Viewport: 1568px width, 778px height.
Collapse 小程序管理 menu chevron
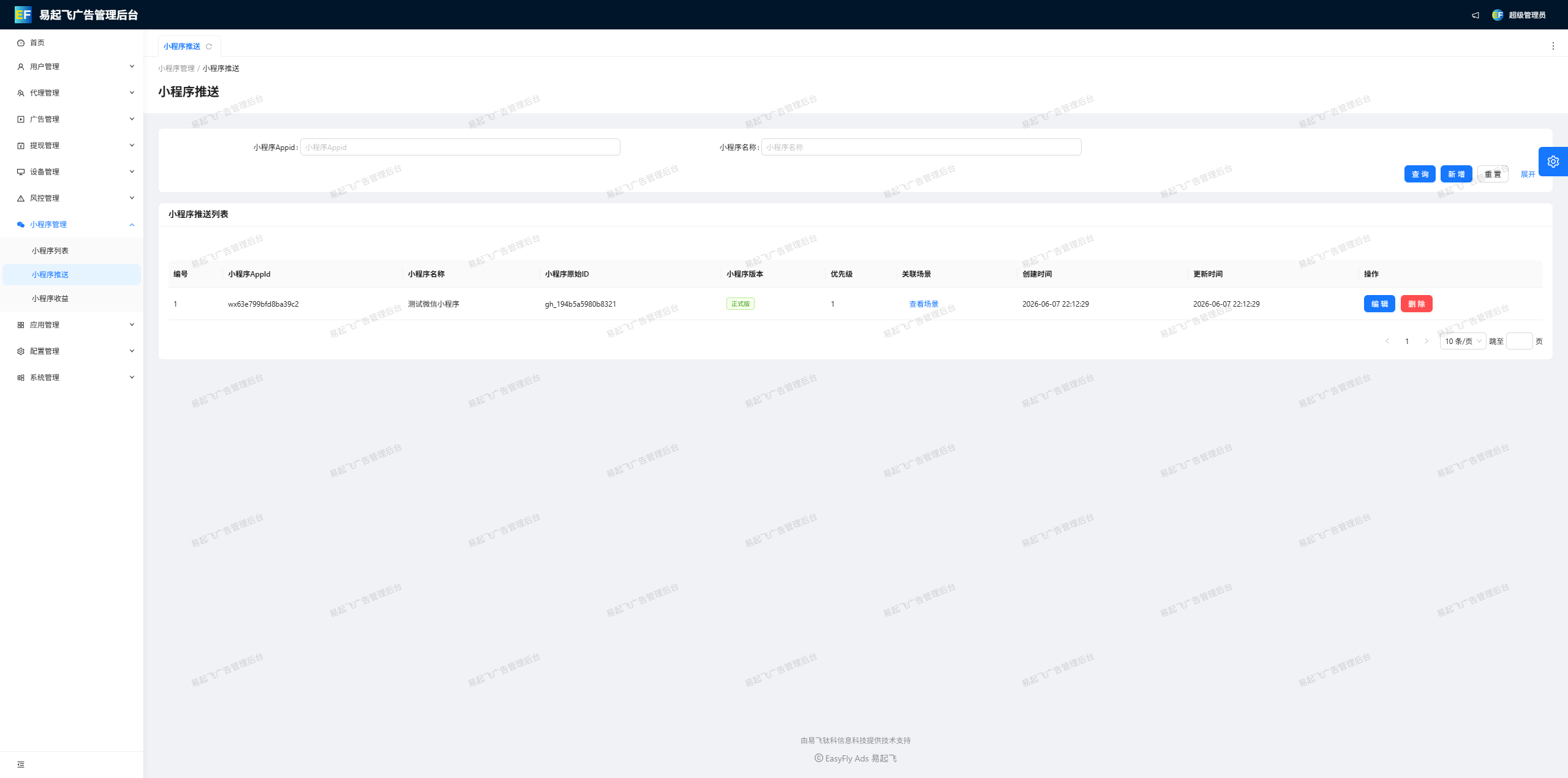point(132,225)
